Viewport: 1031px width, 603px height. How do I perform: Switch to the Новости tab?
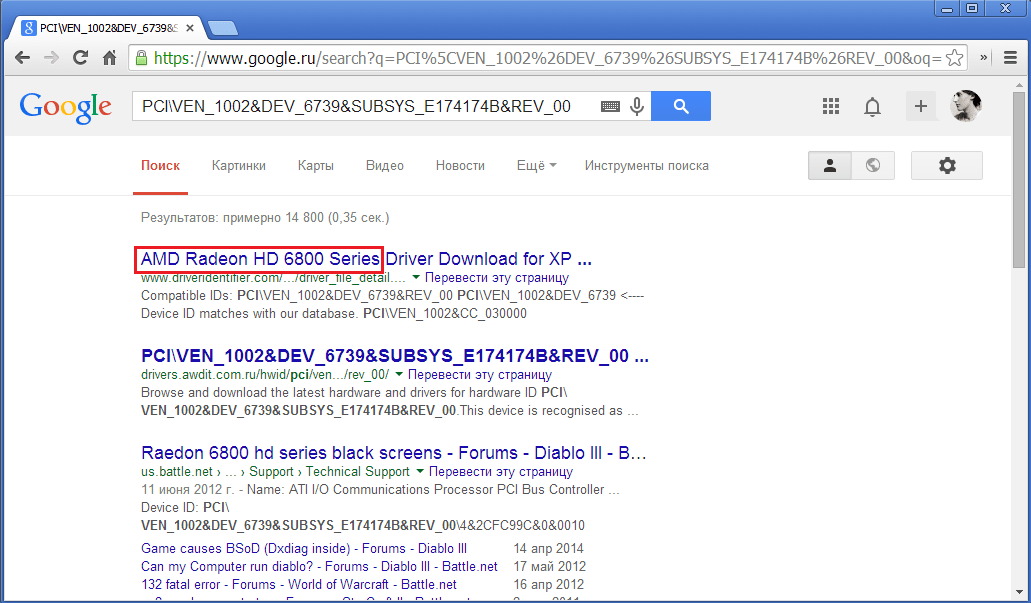click(x=460, y=166)
